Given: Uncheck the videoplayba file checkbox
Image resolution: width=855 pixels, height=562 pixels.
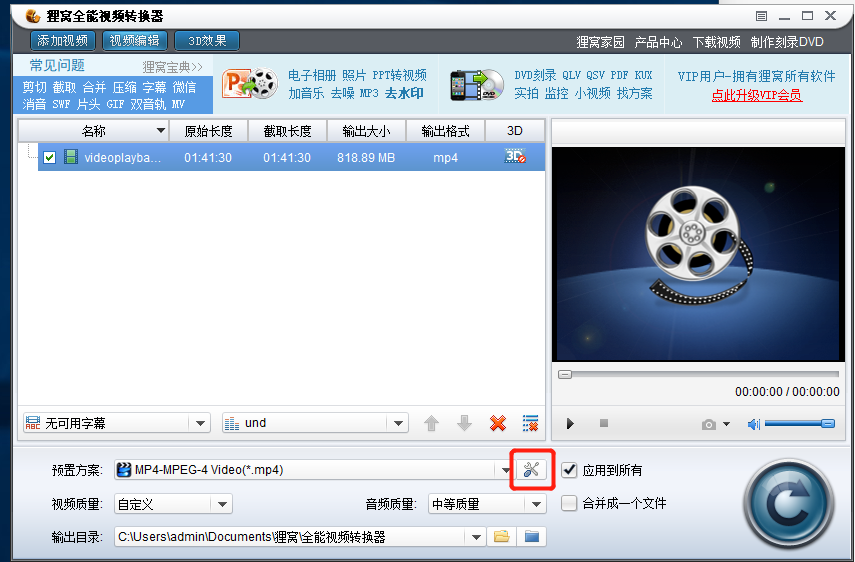Looking at the screenshot, I should click(x=50, y=158).
